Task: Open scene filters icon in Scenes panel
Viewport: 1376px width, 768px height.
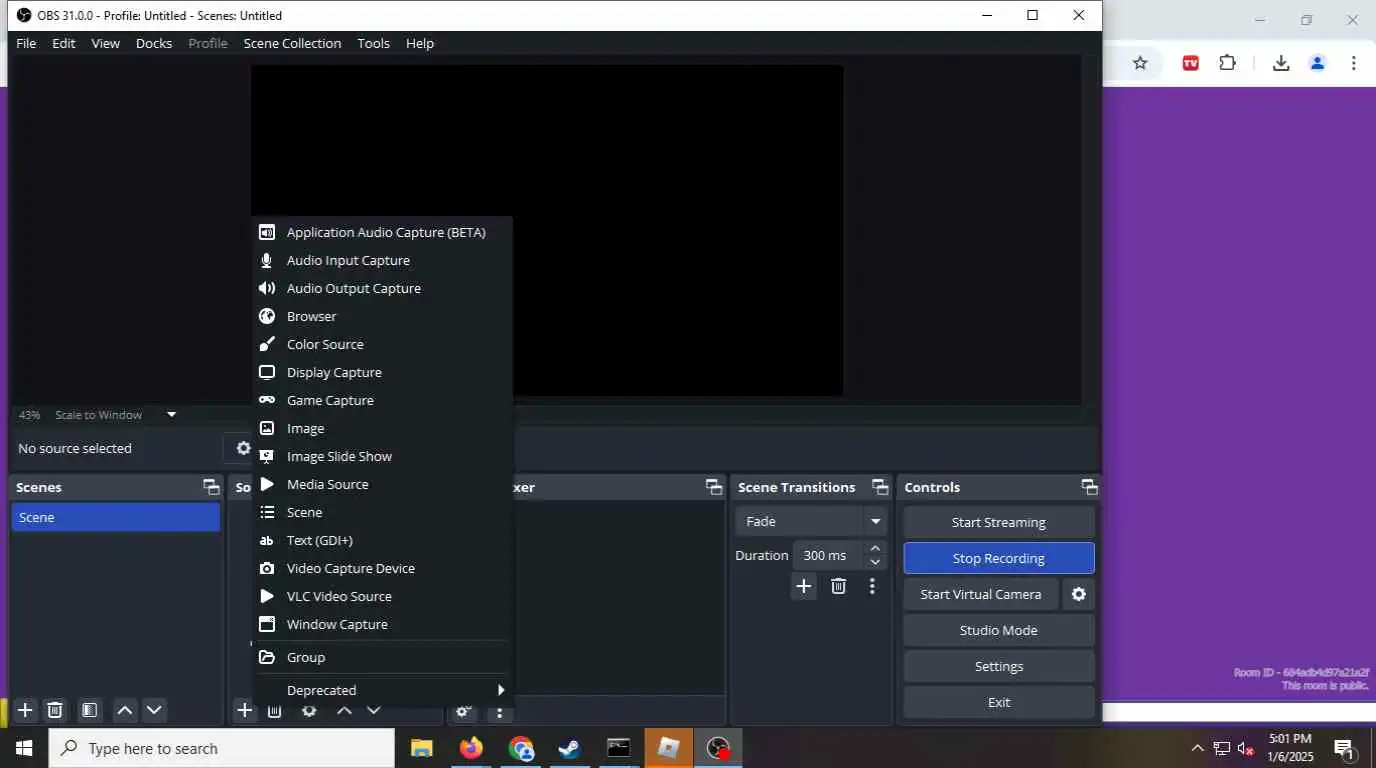Action: click(x=89, y=710)
